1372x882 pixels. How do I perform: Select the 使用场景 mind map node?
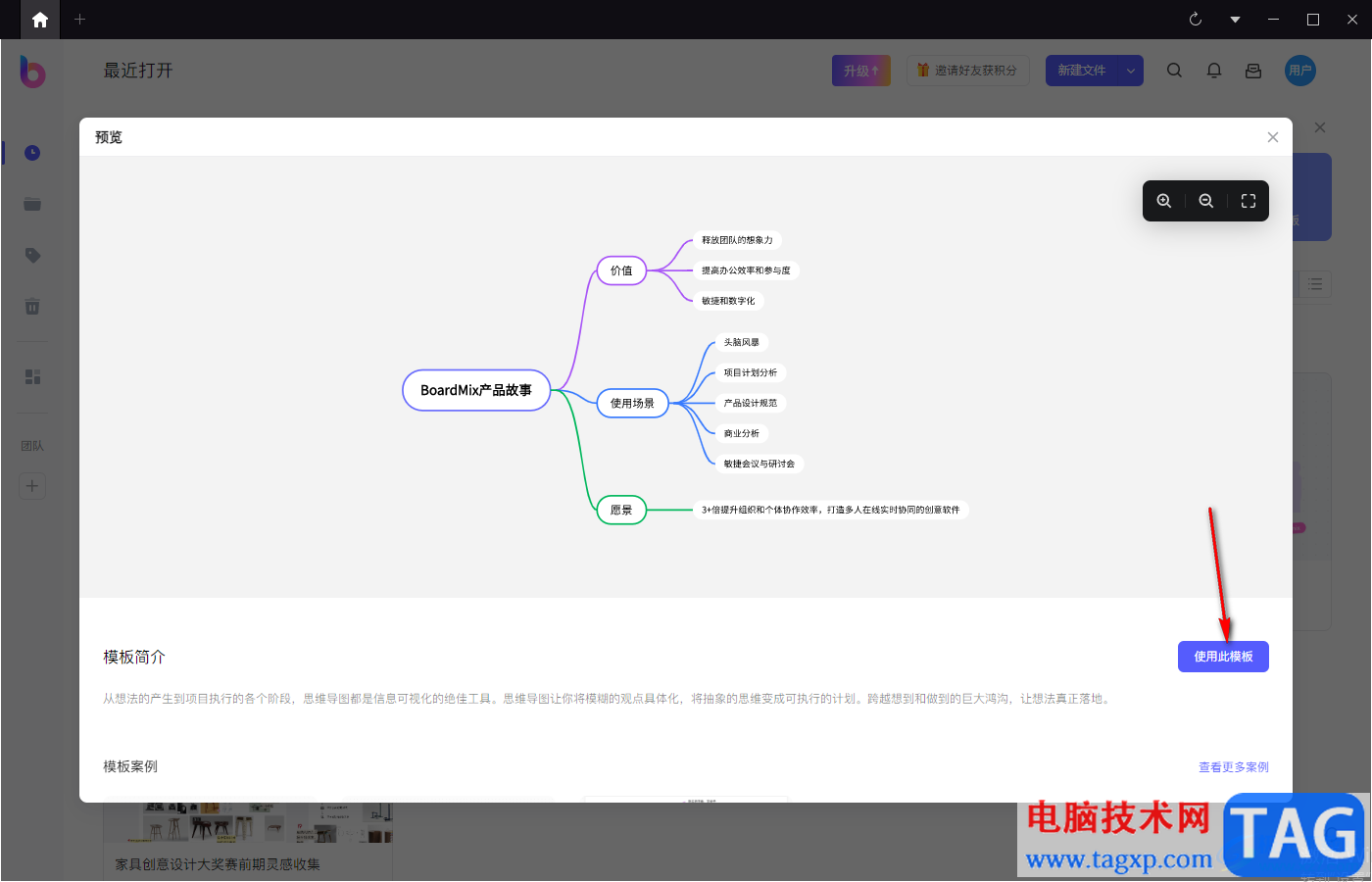(632, 403)
